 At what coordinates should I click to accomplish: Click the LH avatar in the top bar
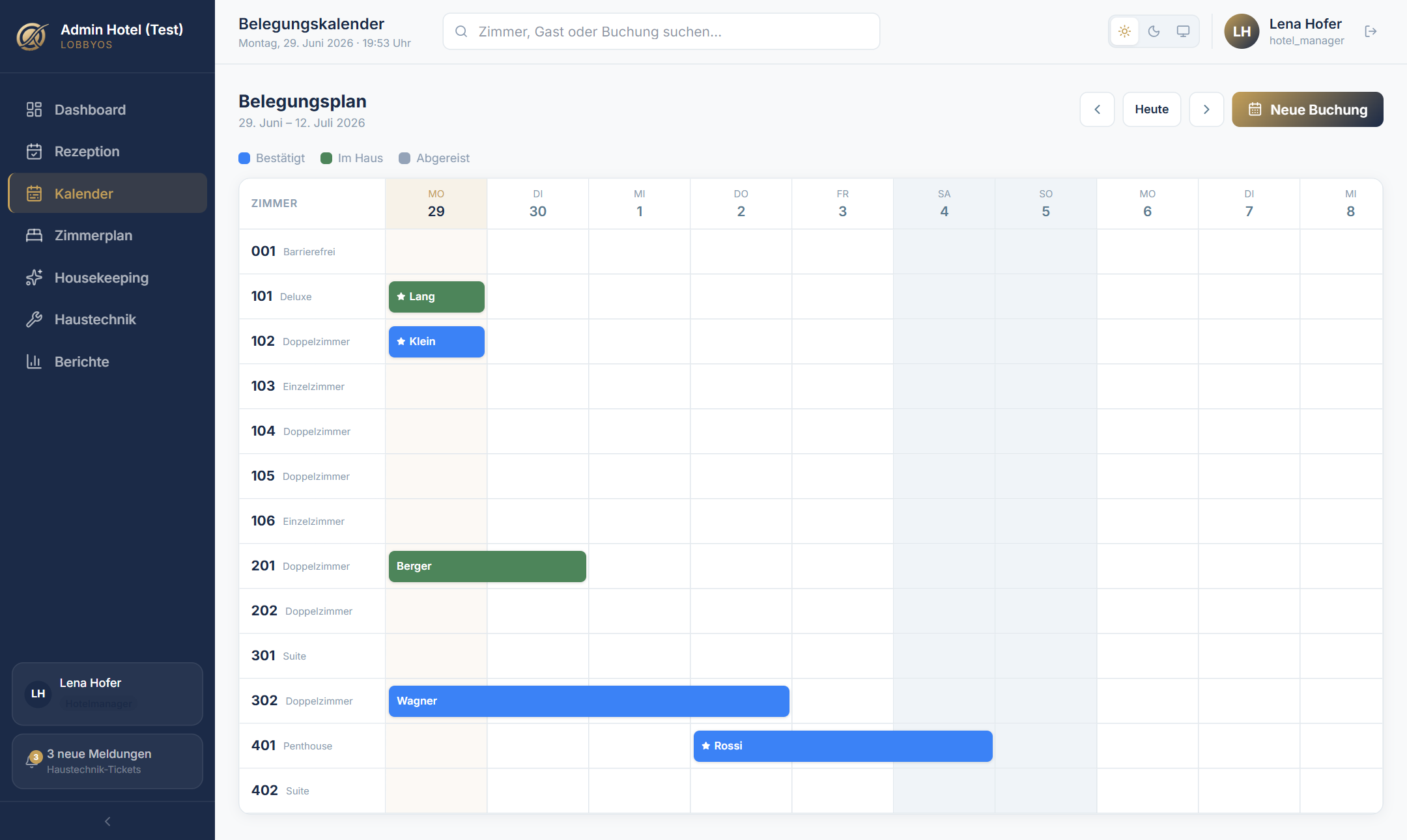1242,31
